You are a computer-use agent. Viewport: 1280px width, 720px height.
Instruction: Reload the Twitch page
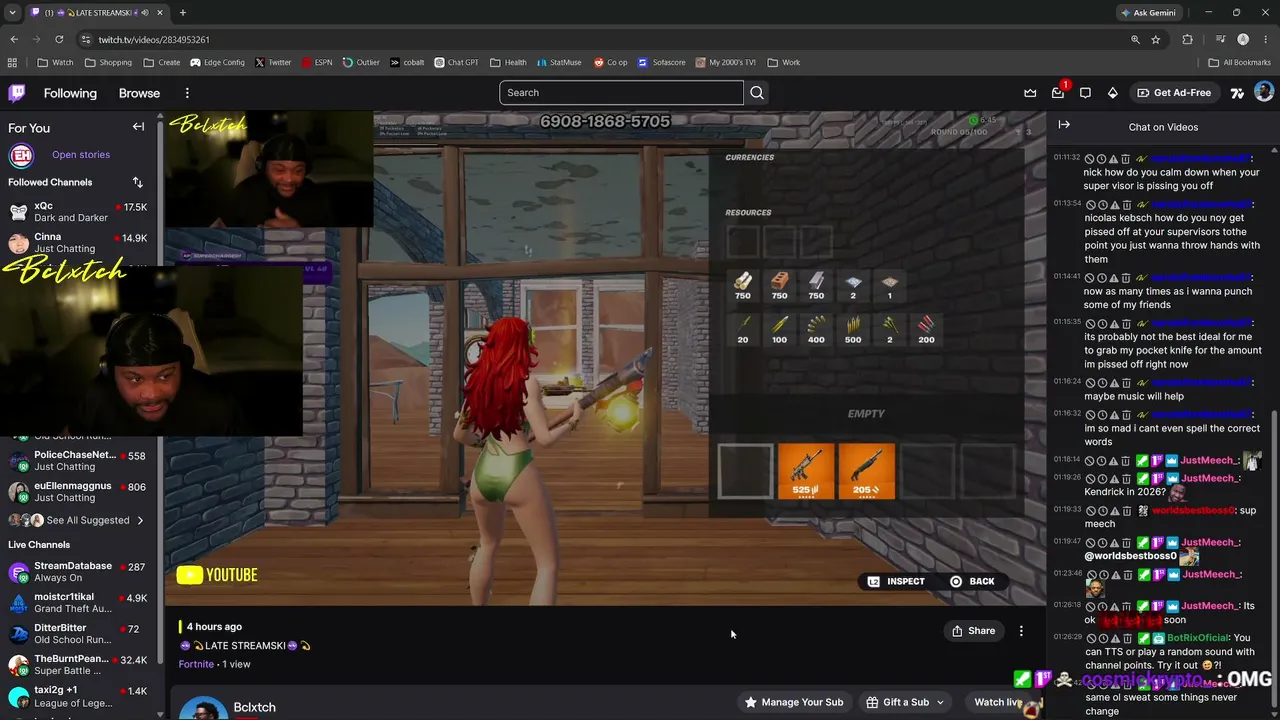[59, 39]
